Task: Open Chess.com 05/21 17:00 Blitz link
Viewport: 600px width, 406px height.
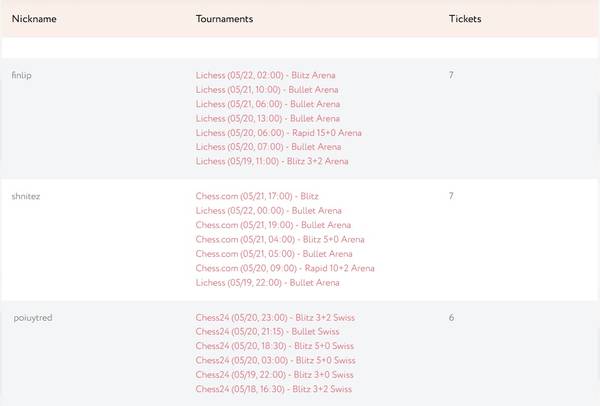Action: 257,196
